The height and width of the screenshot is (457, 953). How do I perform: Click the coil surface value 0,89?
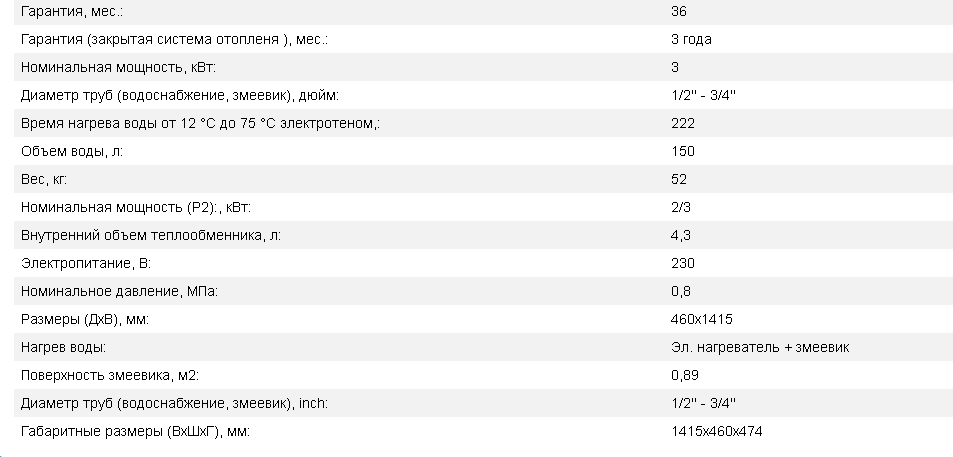(685, 375)
